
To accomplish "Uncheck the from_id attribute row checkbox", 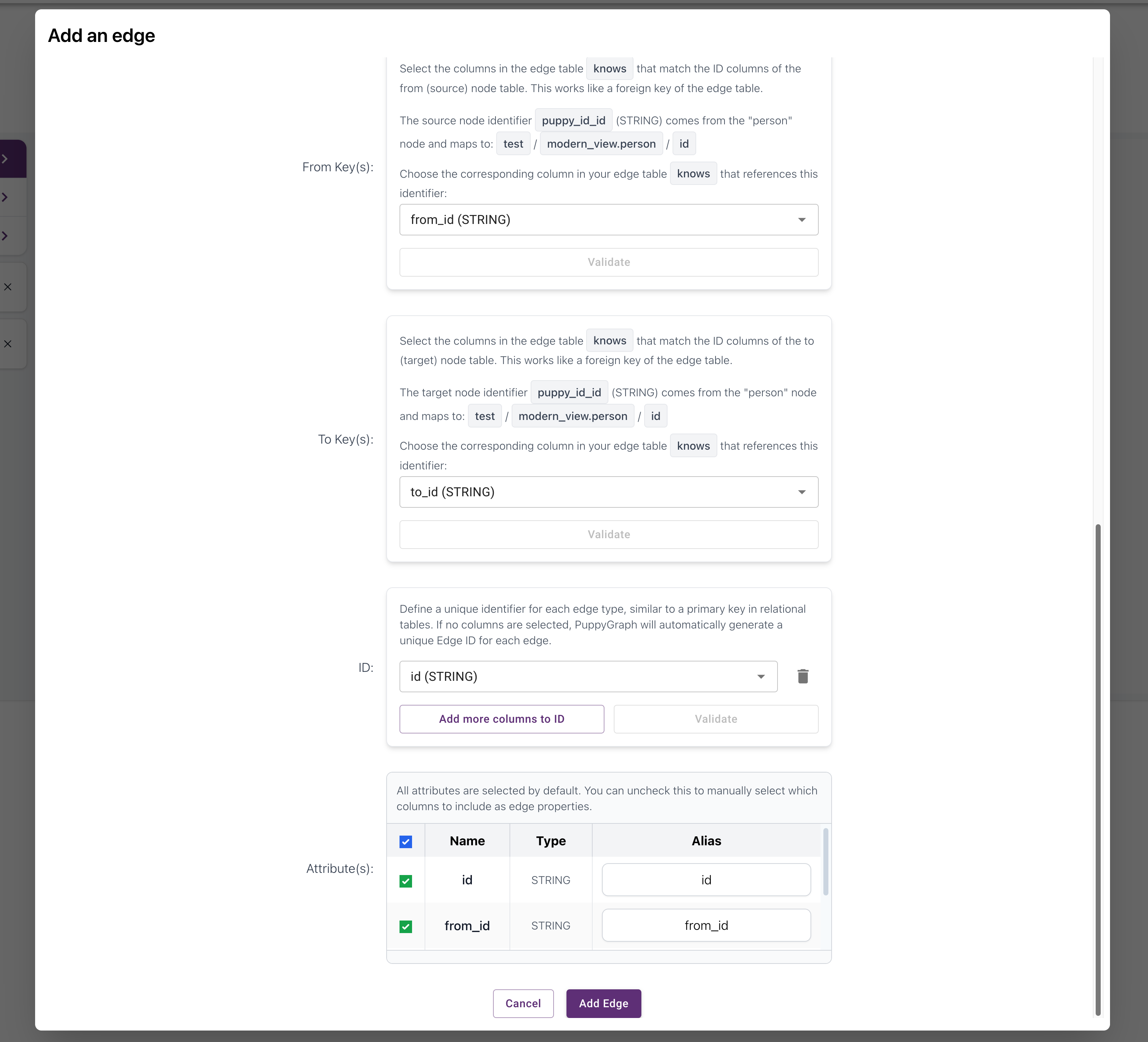I will pos(406,926).
